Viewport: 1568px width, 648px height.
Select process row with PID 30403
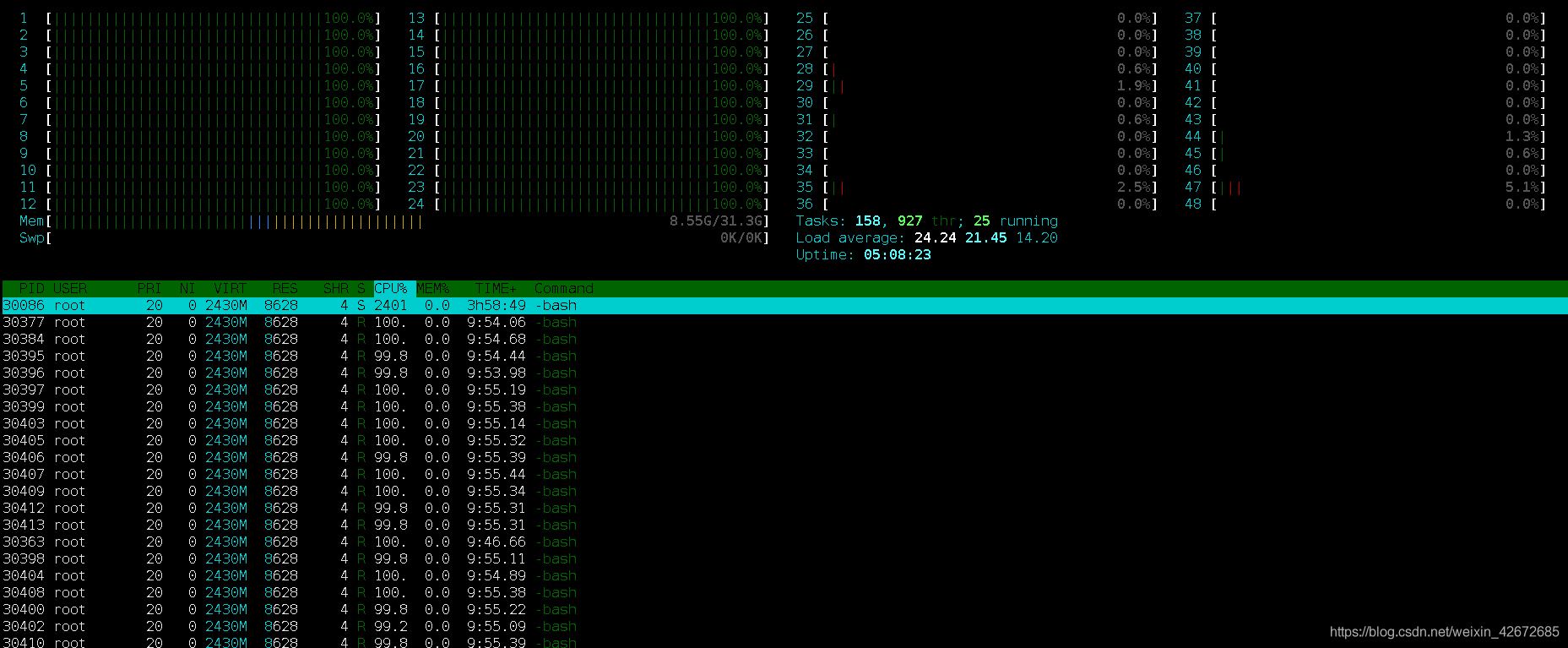[784, 424]
